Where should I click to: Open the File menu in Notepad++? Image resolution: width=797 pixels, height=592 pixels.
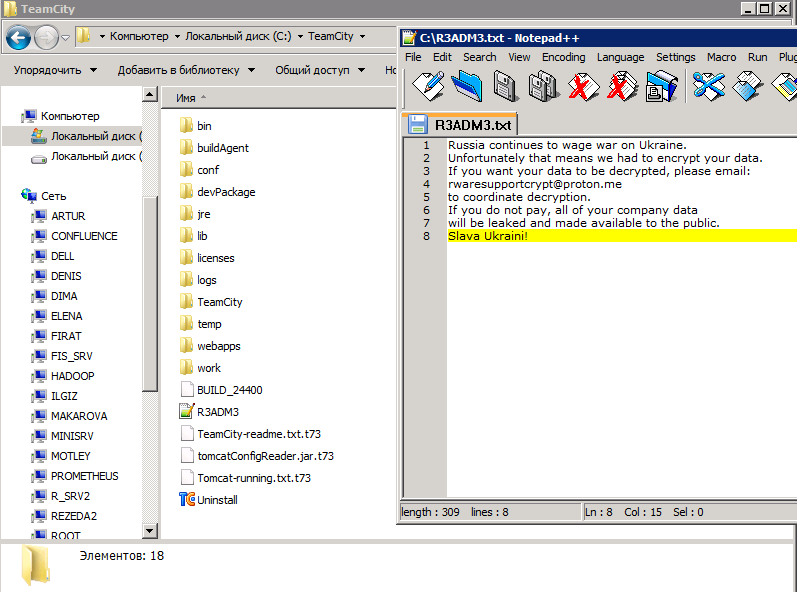(413, 57)
